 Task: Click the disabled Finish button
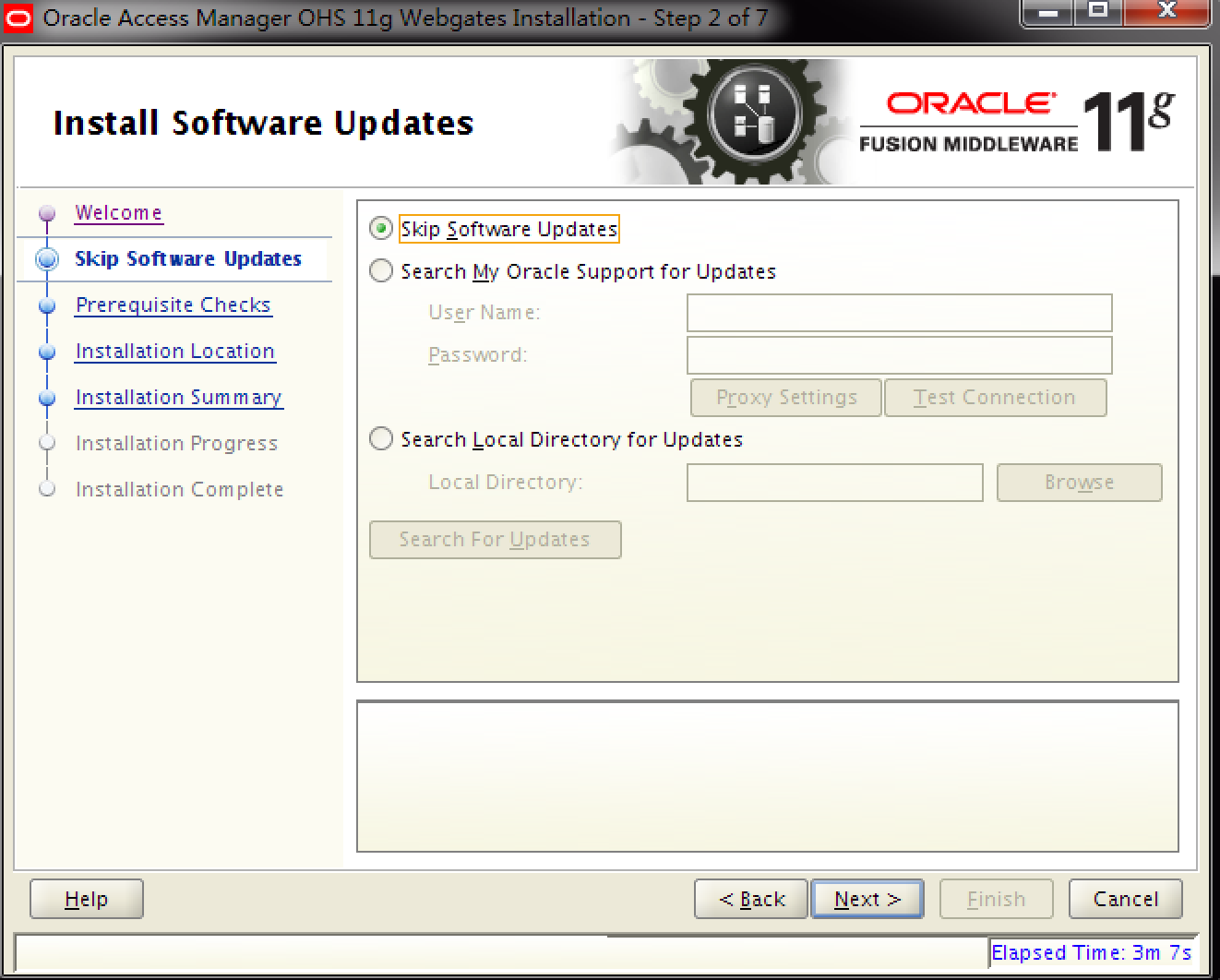(997, 899)
